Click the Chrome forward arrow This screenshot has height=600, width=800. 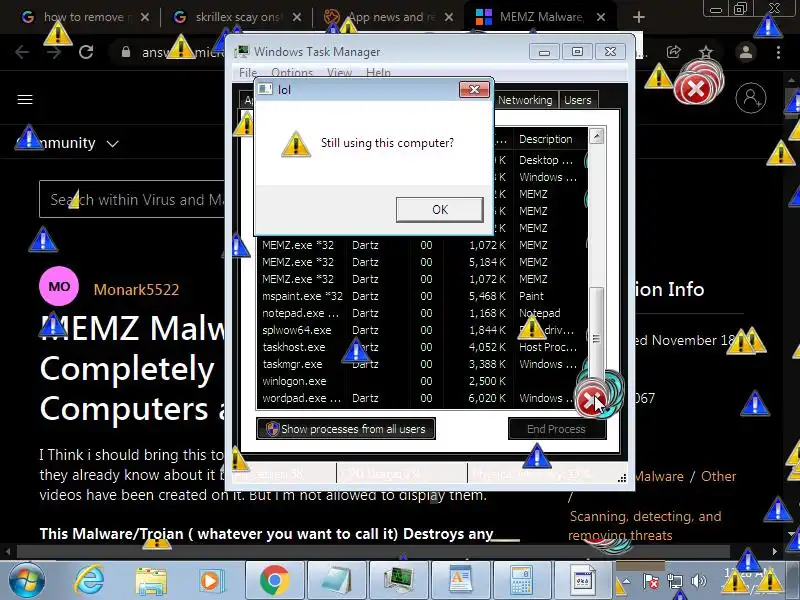point(54,52)
